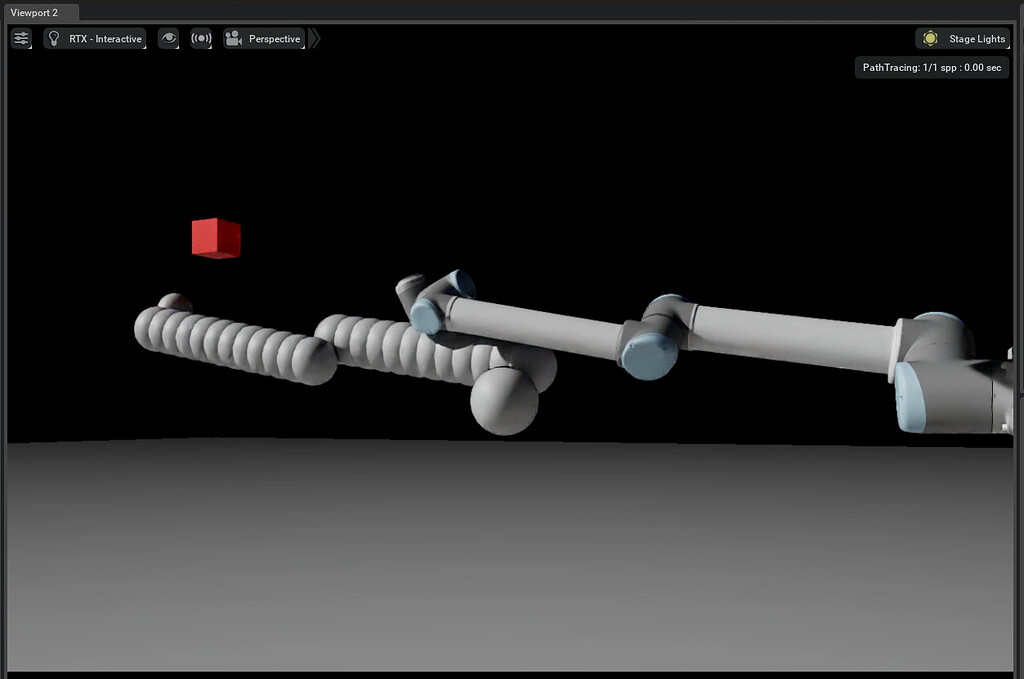The image size is (1024, 679).
Task: Click the camera icon on the Perspective button
Action: click(232, 38)
